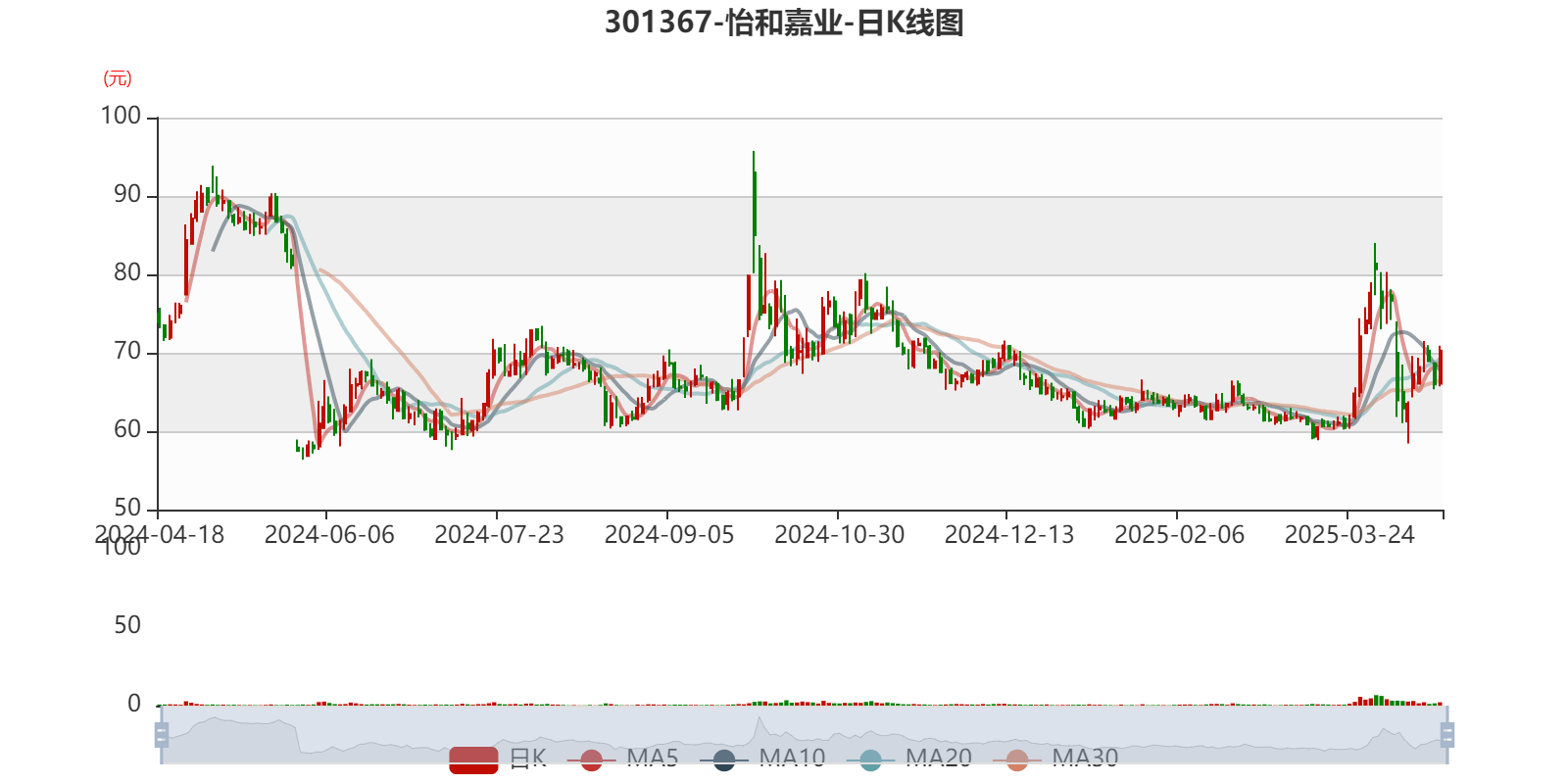Click the right handle of zoom slider
This screenshot has height=784, width=1568.
pos(1447,735)
